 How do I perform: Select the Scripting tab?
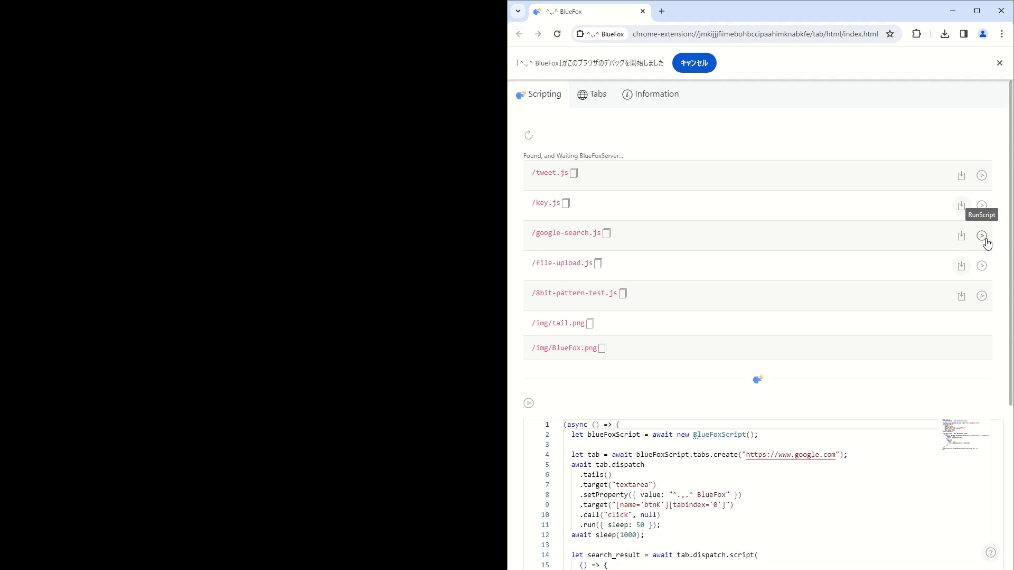538,94
